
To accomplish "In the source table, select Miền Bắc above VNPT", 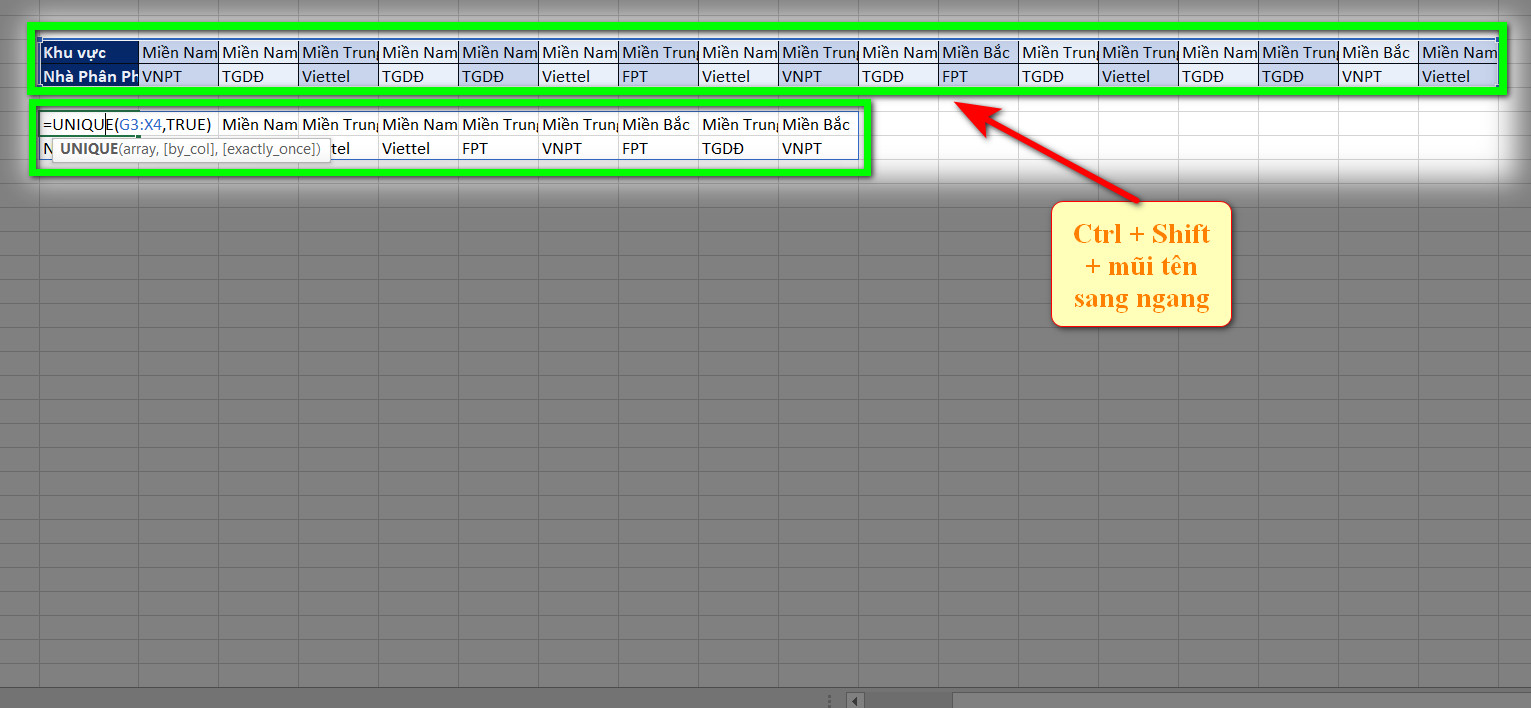I will coord(1379,52).
